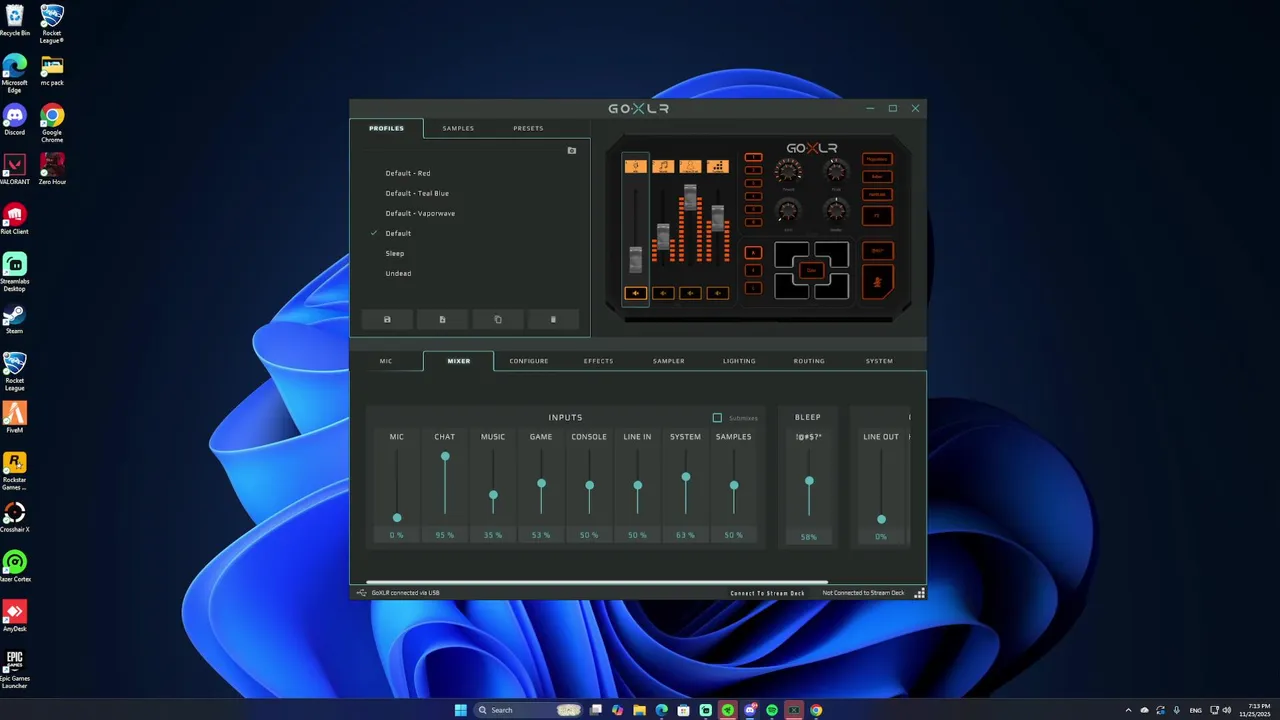The width and height of the screenshot is (1280, 720).
Task: Open the Routing tab
Action: click(809, 361)
